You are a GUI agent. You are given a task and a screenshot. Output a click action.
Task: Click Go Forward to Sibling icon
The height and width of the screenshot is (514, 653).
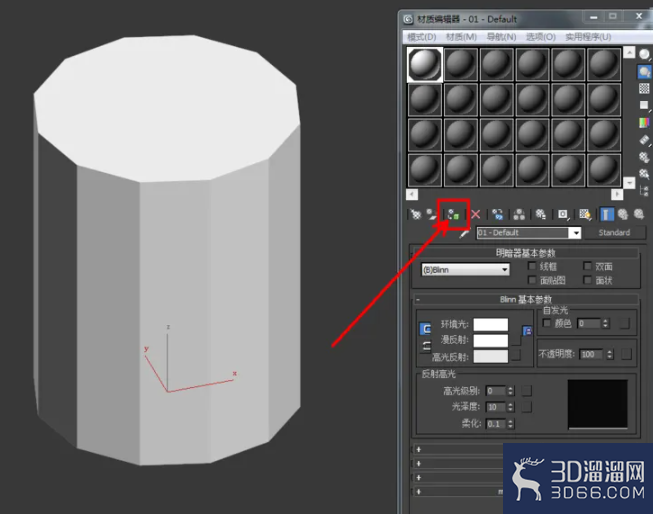[639, 215]
